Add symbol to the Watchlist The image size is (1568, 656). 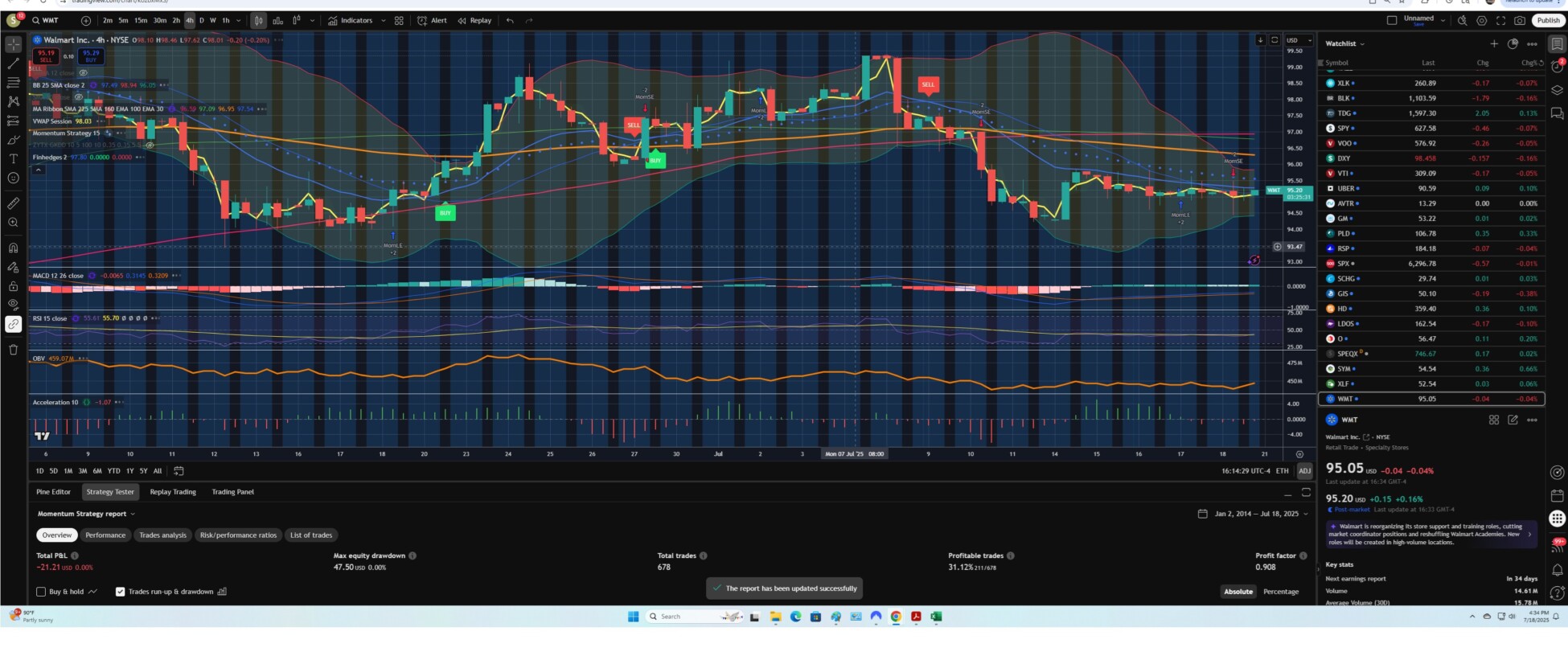click(x=1494, y=44)
